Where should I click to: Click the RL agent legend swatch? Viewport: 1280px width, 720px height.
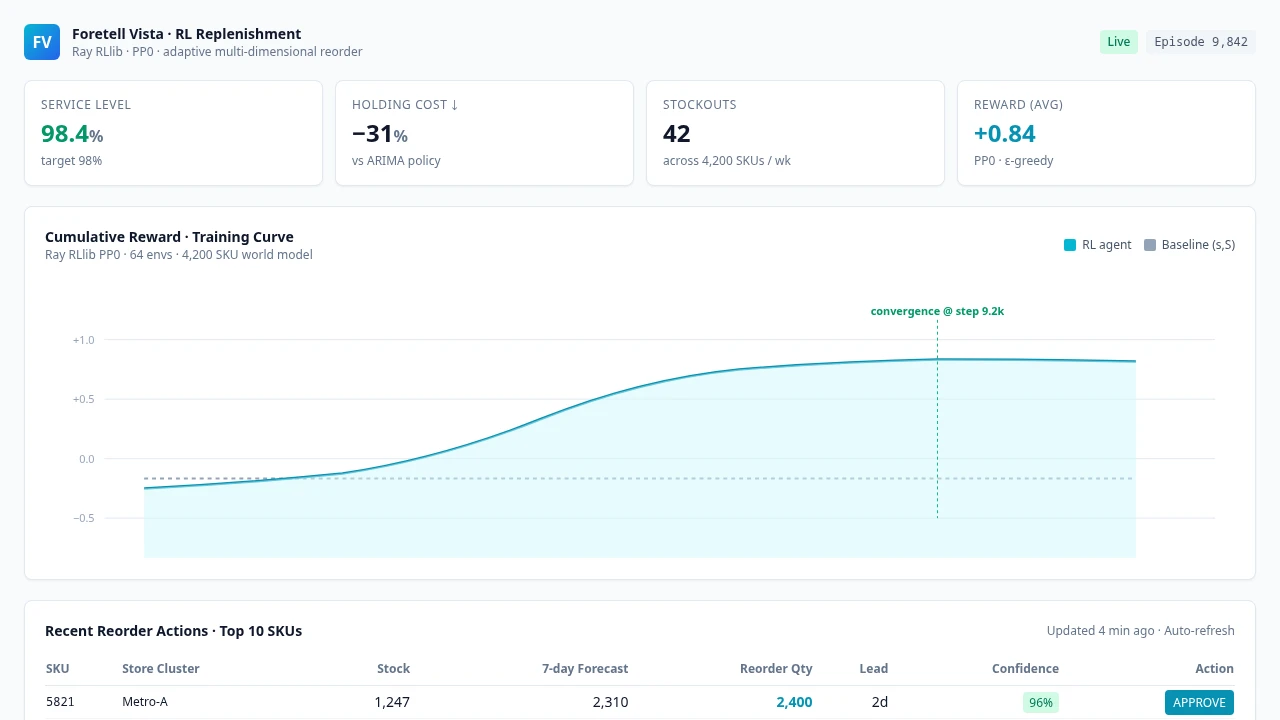click(1070, 245)
